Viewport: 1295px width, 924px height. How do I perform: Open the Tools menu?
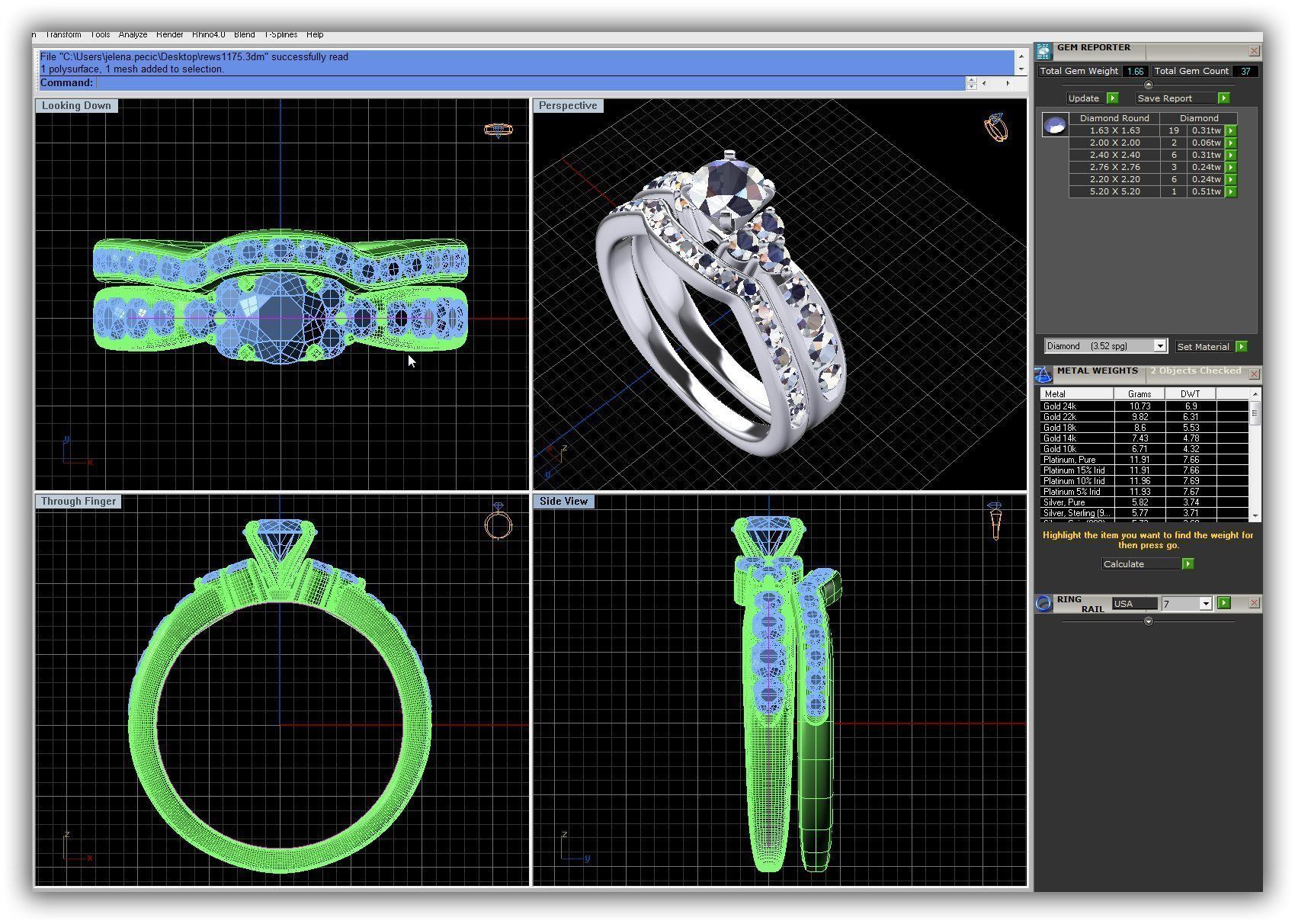(100, 35)
